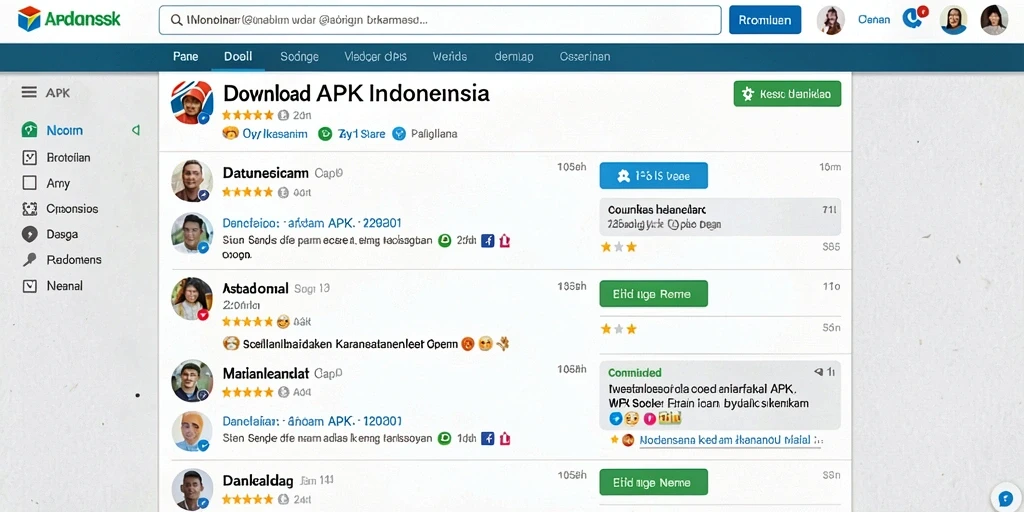The height and width of the screenshot is (512, 1024).
Task: Click star rating under Datunesicam
Action: point(248,192)
